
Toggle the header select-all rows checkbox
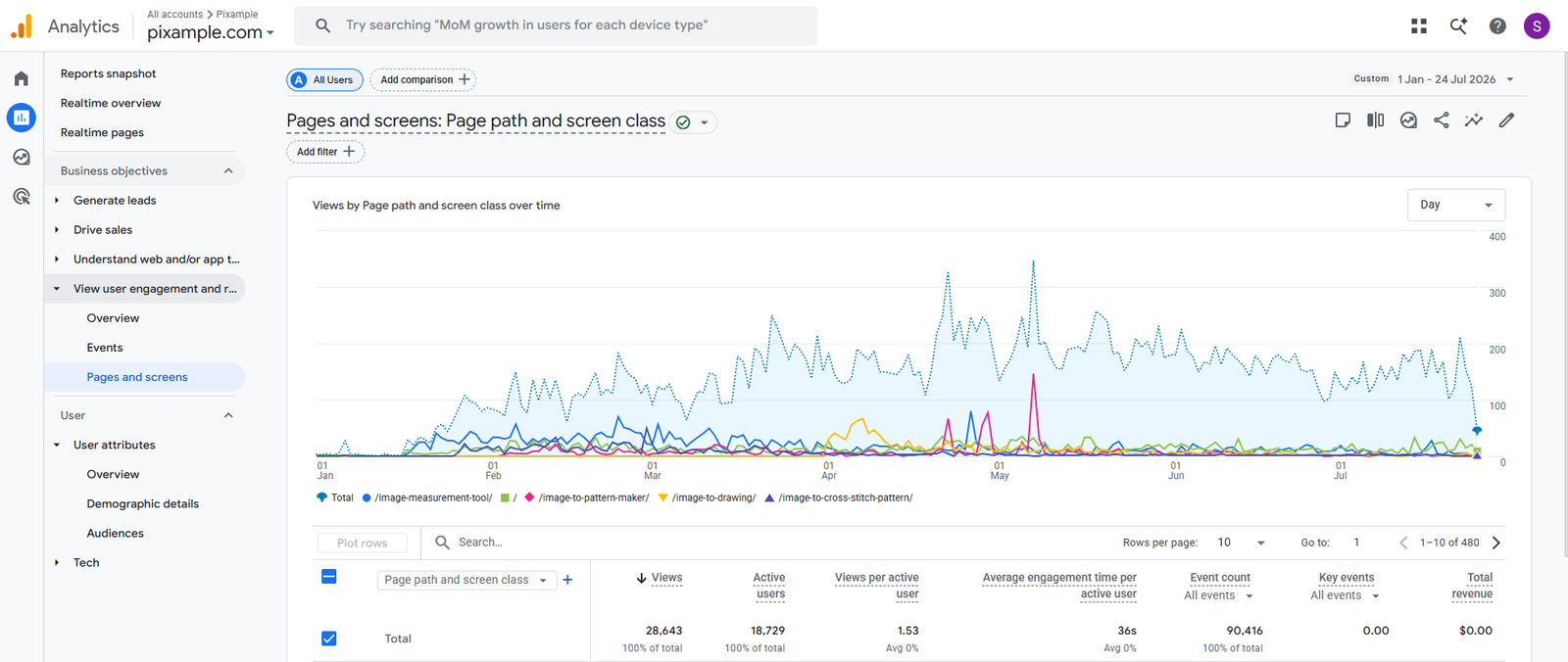point(329,577)
